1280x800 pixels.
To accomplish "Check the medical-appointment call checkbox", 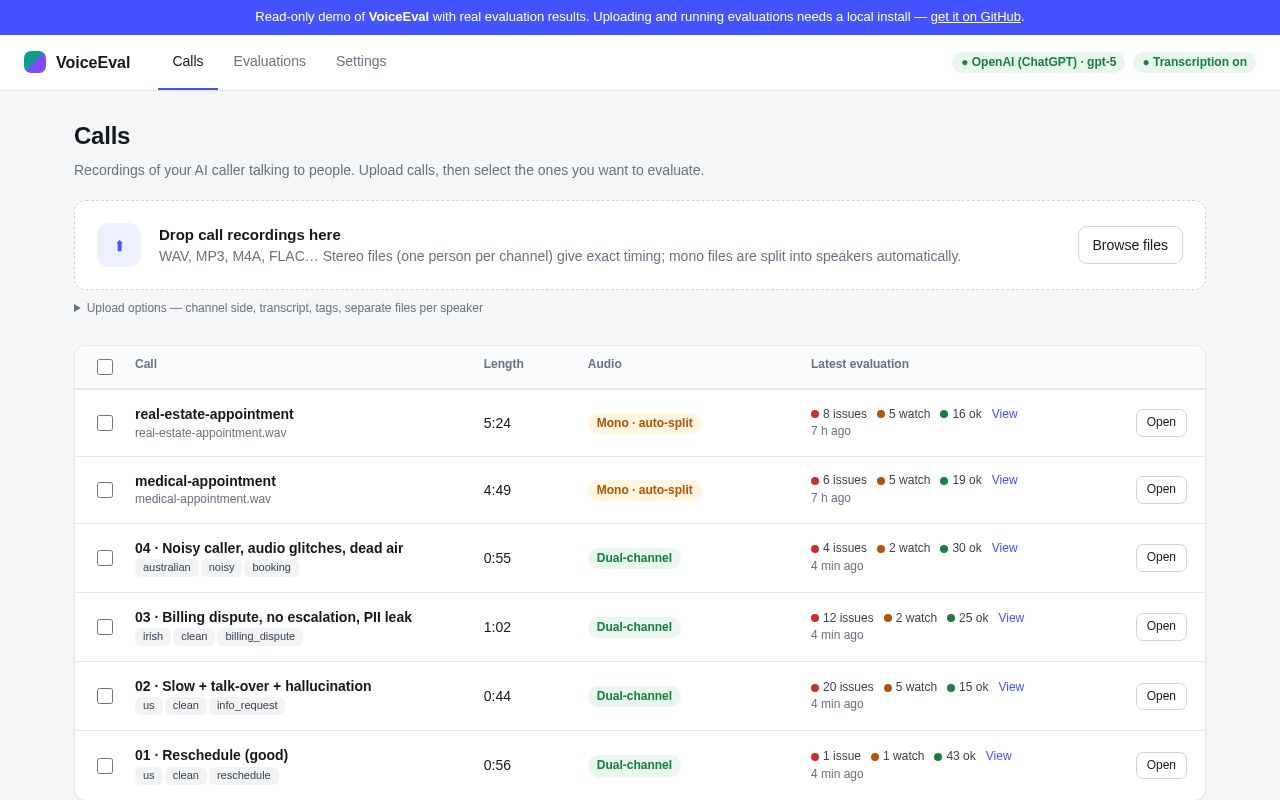I will point(105,490).
